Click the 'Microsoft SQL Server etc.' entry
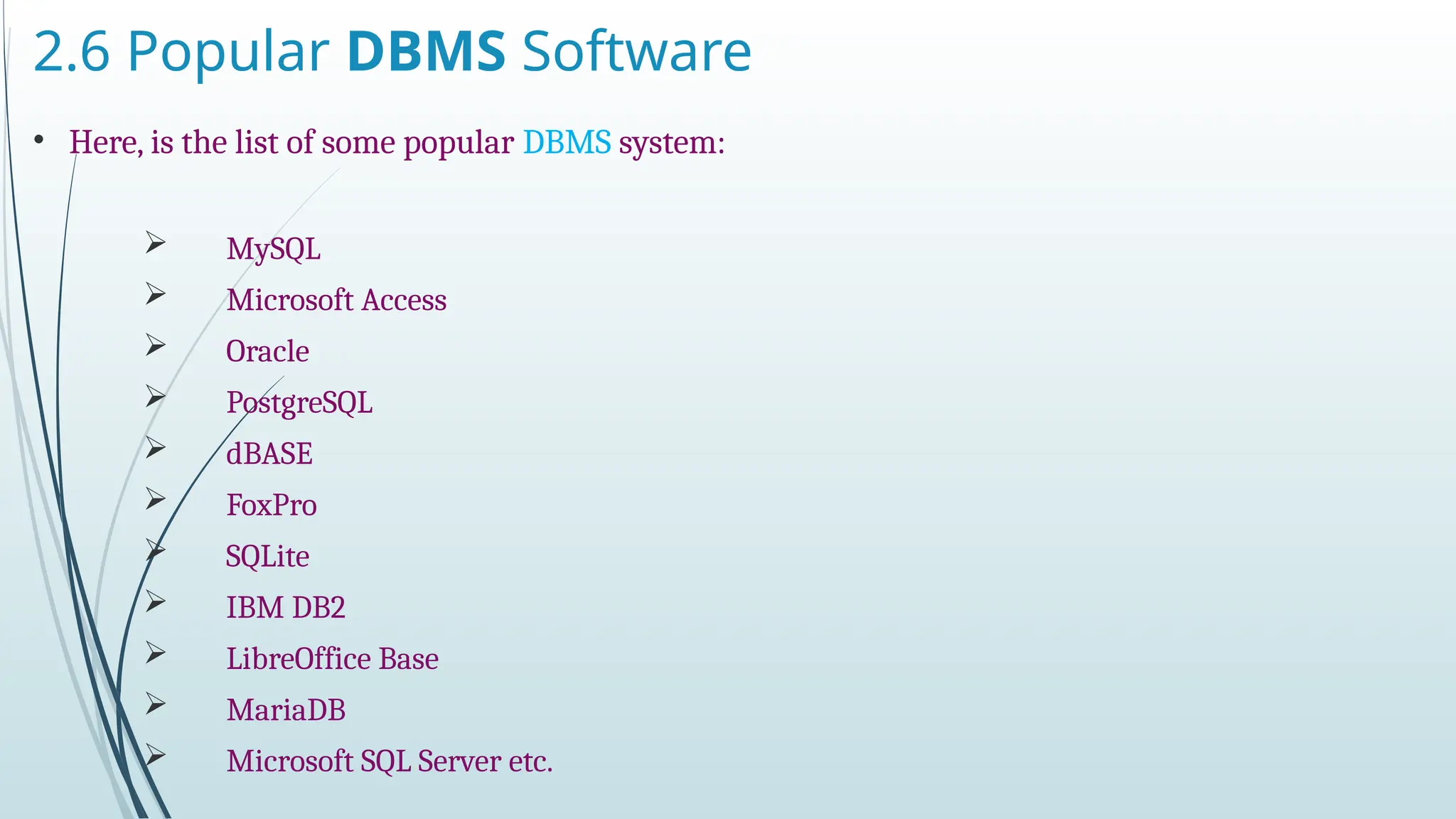1456x819 pixels. pyautogui.click(x=390, y=761)
